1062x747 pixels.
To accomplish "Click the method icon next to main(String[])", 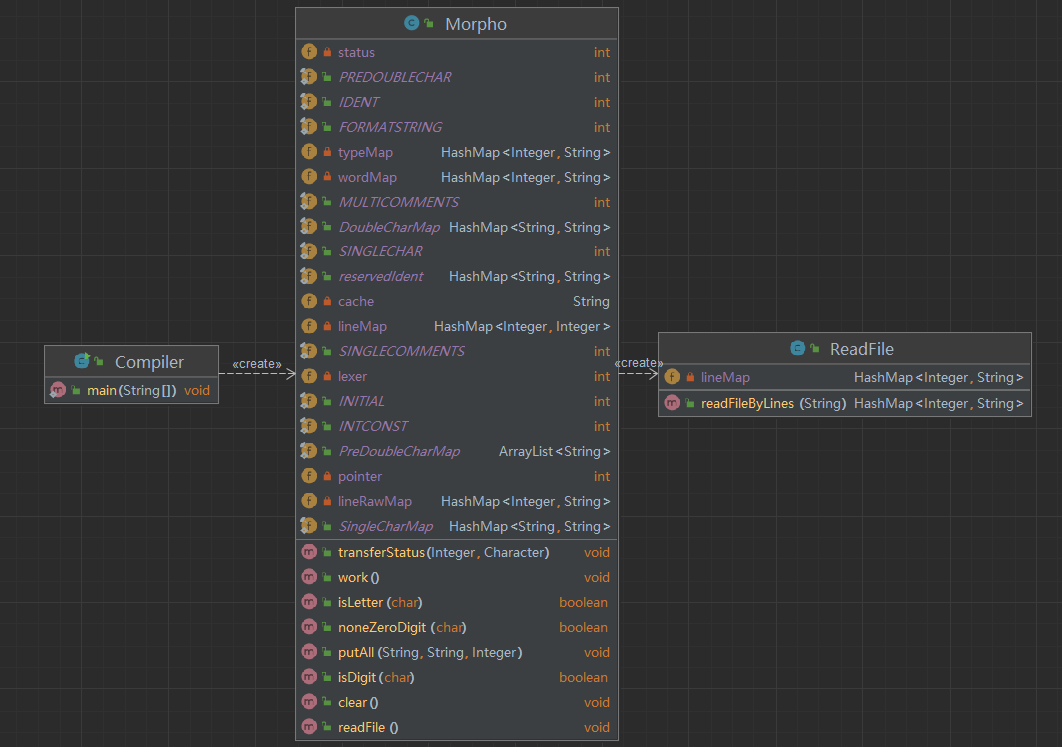I will [58, 390].
